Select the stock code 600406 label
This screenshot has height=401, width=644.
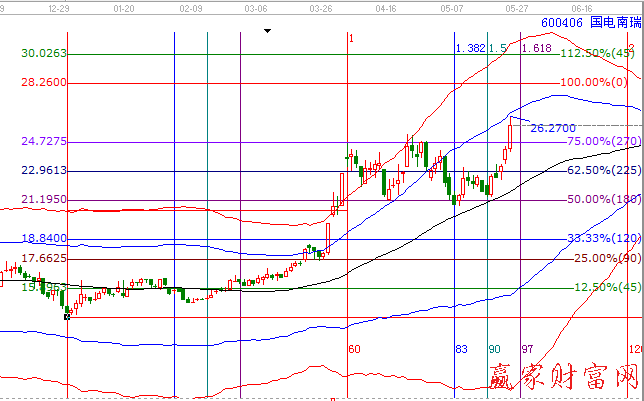pyautogui.click(x=559, y=21)
